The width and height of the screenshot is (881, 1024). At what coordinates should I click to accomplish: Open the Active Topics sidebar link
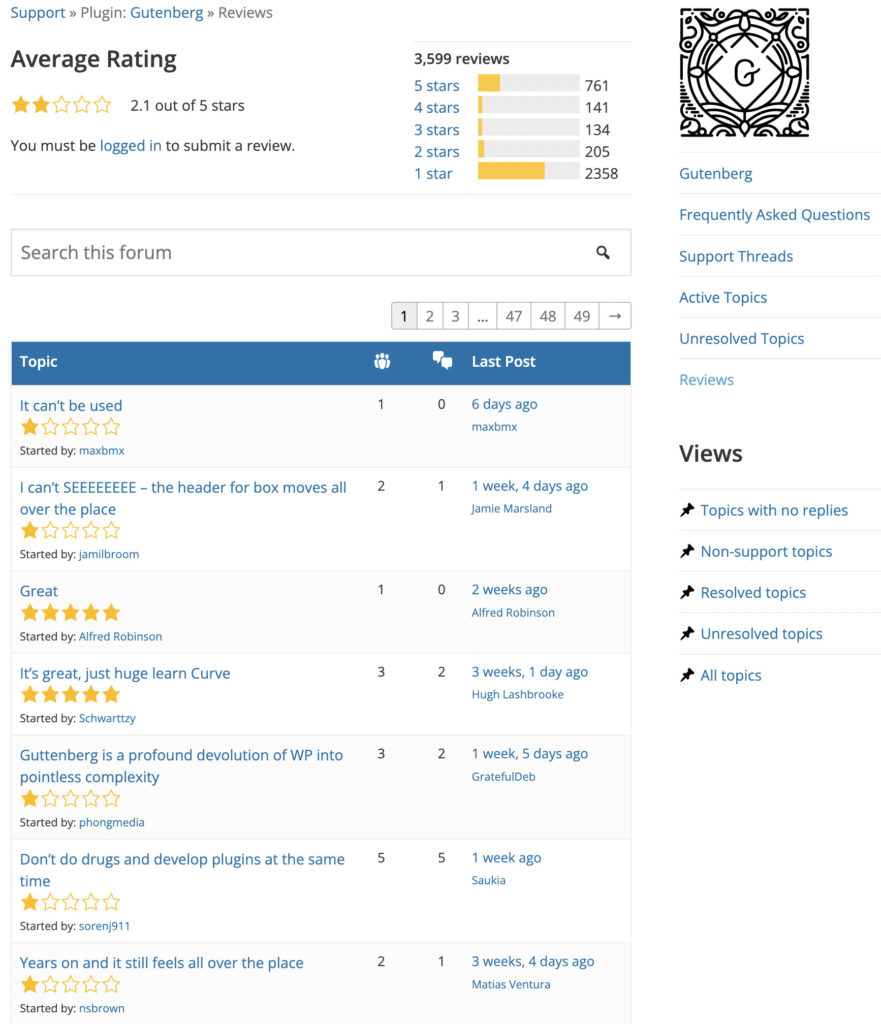722,297
